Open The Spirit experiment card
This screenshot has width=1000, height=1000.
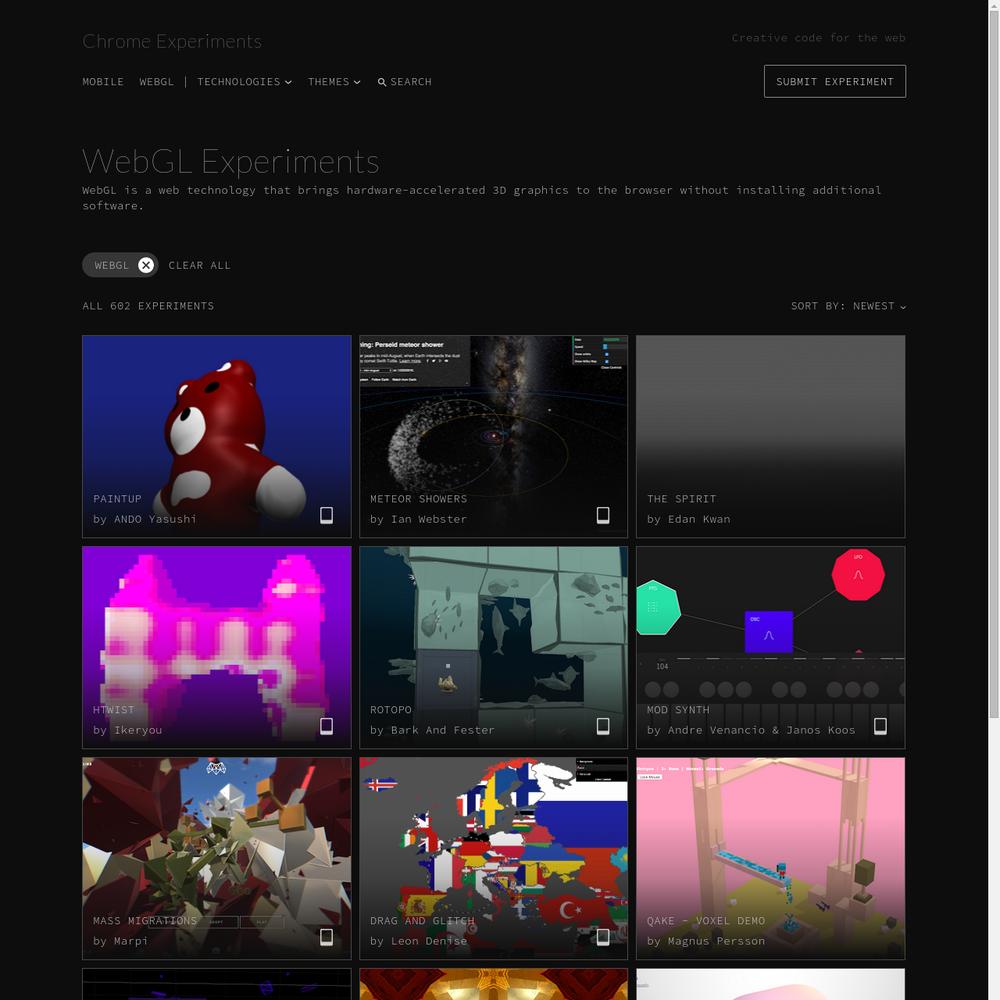tap(770, 436)
